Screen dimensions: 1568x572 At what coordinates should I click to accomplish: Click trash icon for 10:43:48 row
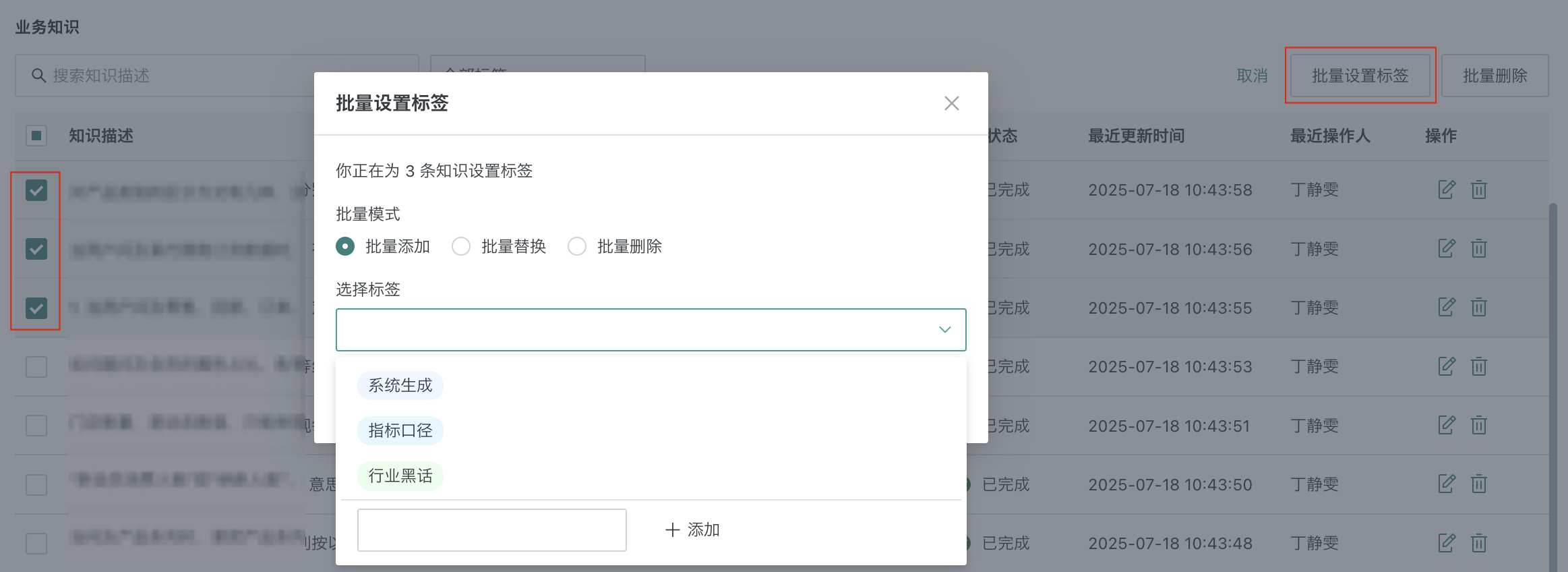[1478, 543]
